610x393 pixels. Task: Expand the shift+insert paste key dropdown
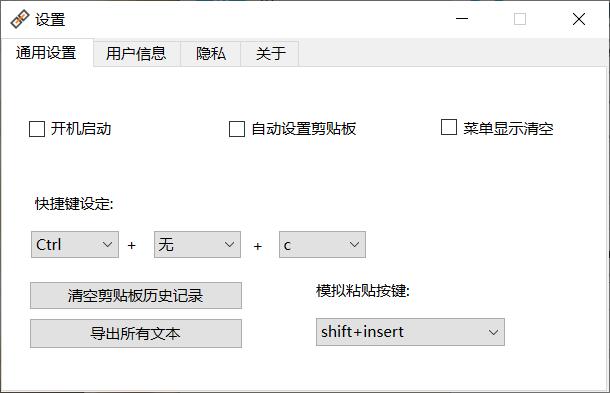410,332
